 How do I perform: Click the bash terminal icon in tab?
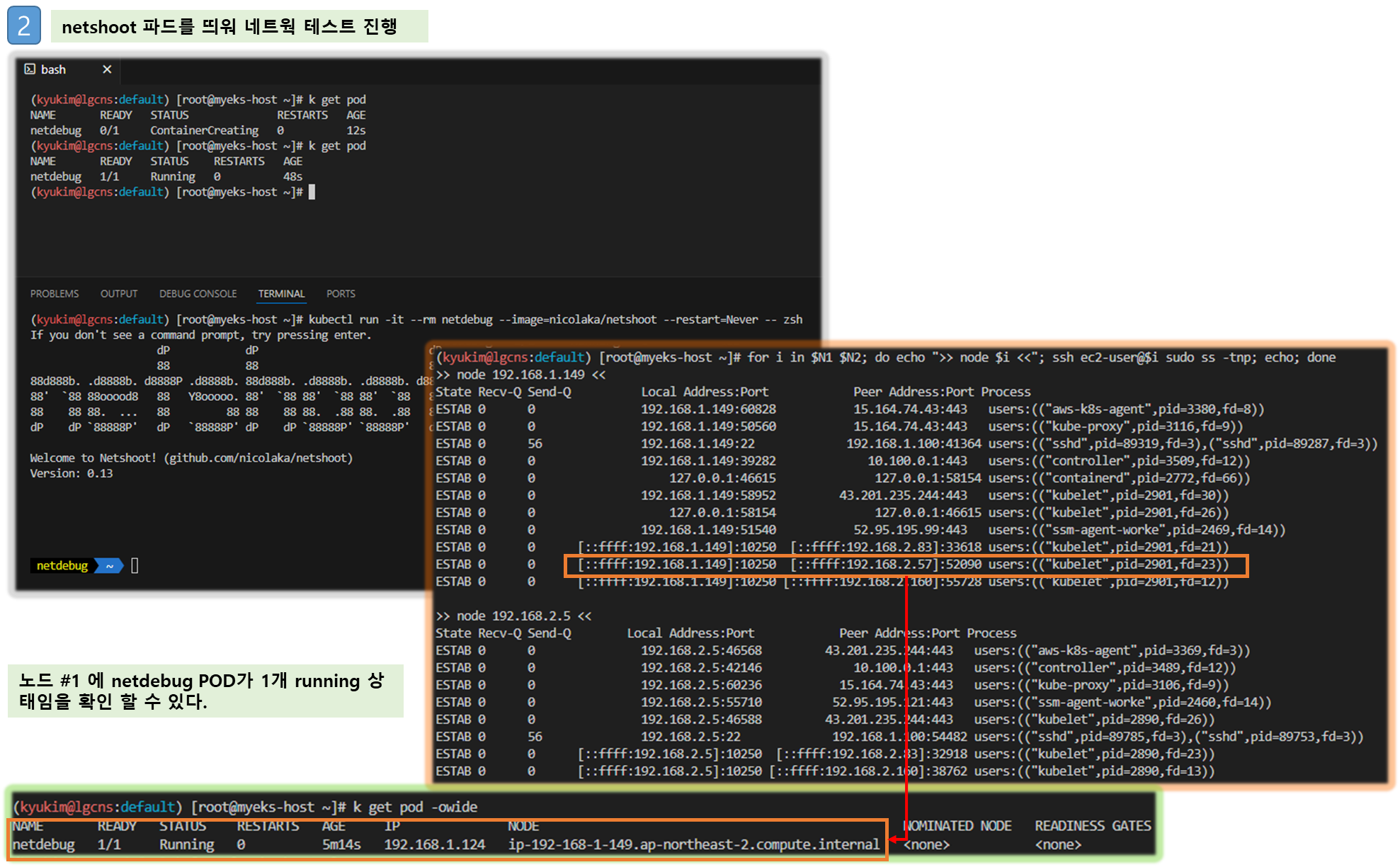click(30, 69)
